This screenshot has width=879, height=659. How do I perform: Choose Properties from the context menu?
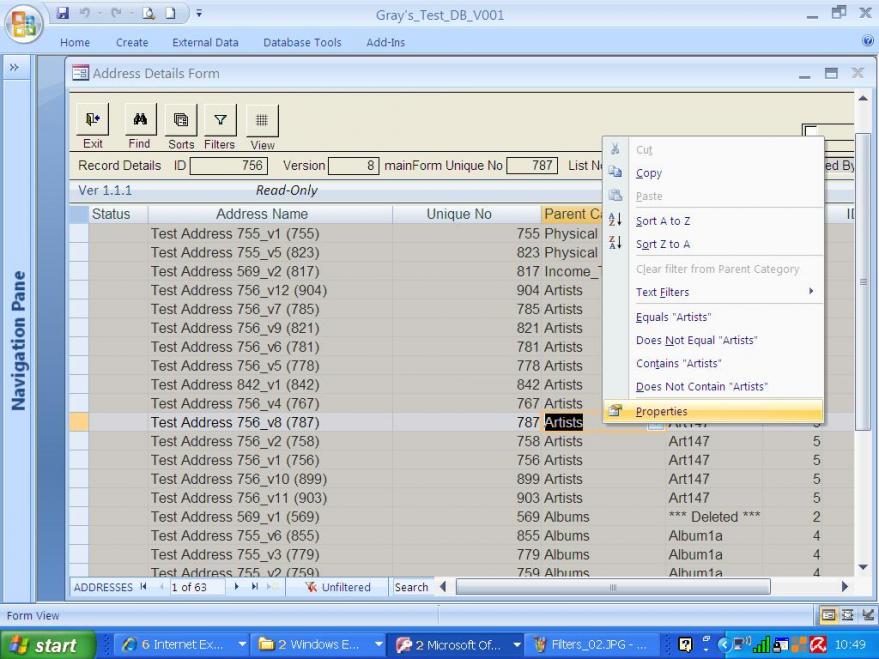(x=661, y=411)
